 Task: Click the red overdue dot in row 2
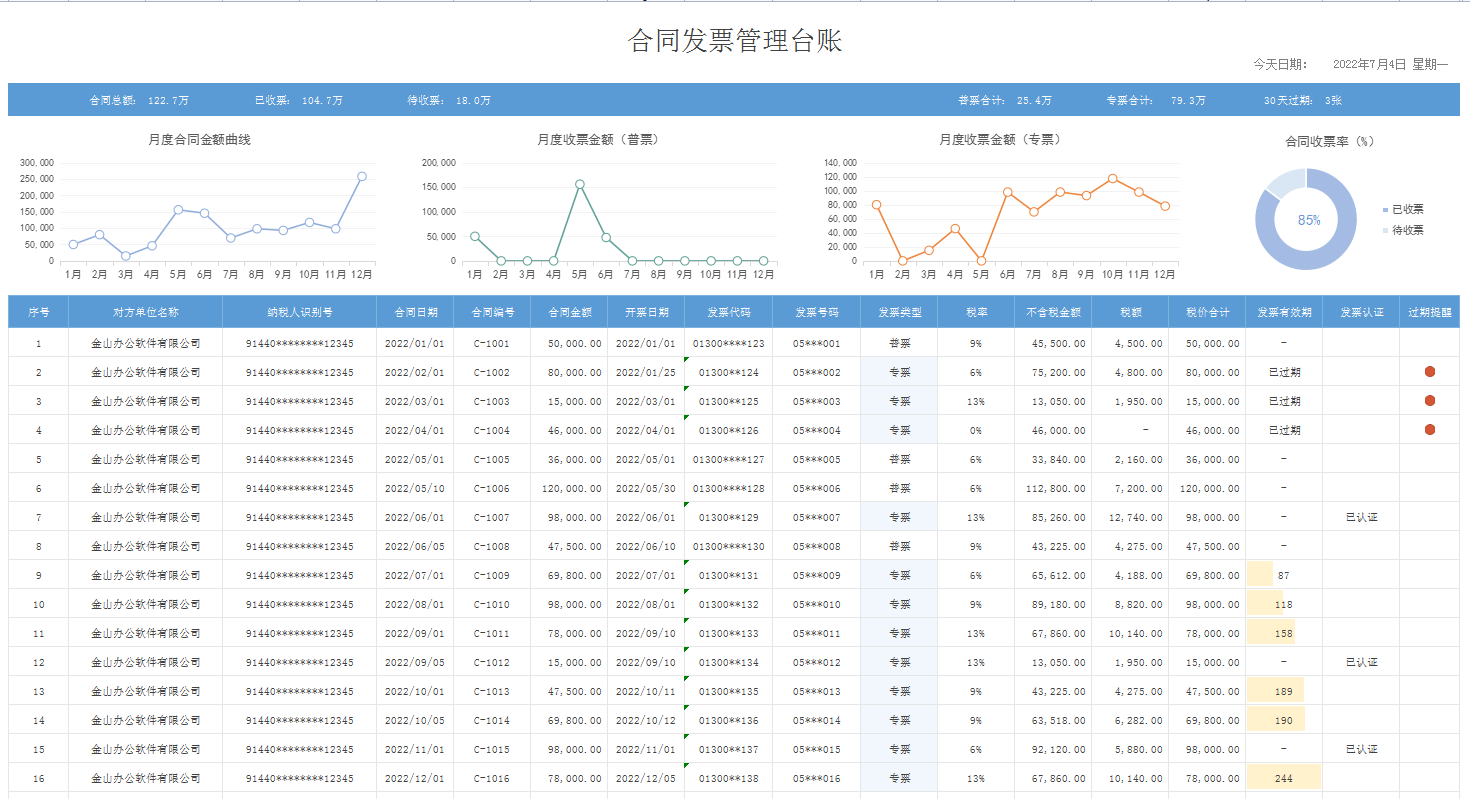[1429, 371]
